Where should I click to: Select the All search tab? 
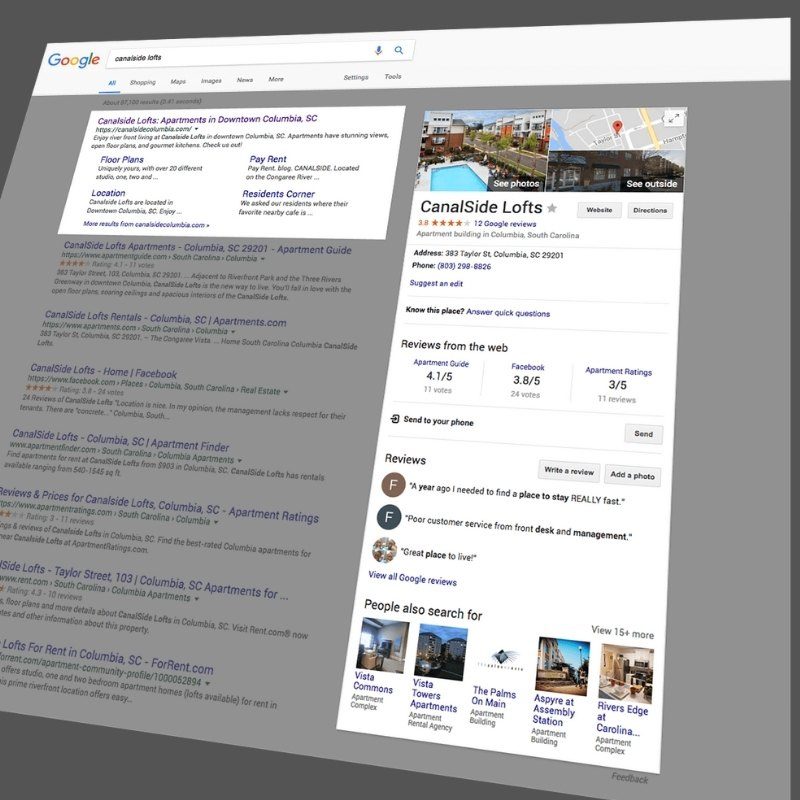pyautogui.click(x=112, y=83)
